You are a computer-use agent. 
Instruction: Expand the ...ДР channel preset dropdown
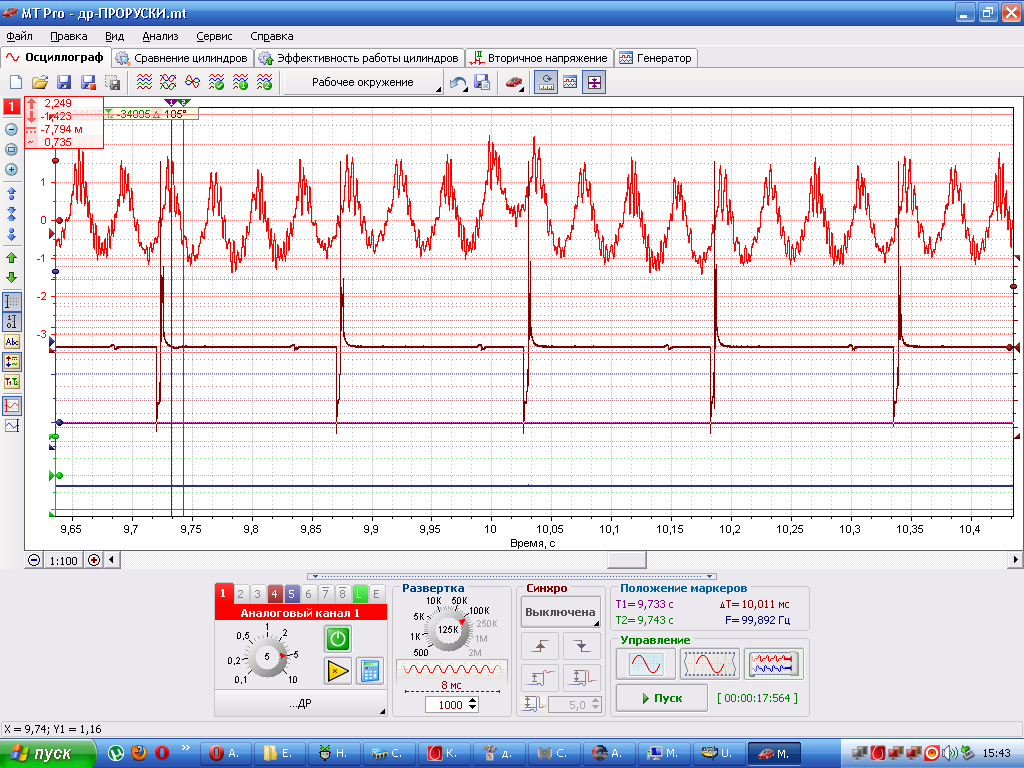pyautogui.click(x=301, y=703)
